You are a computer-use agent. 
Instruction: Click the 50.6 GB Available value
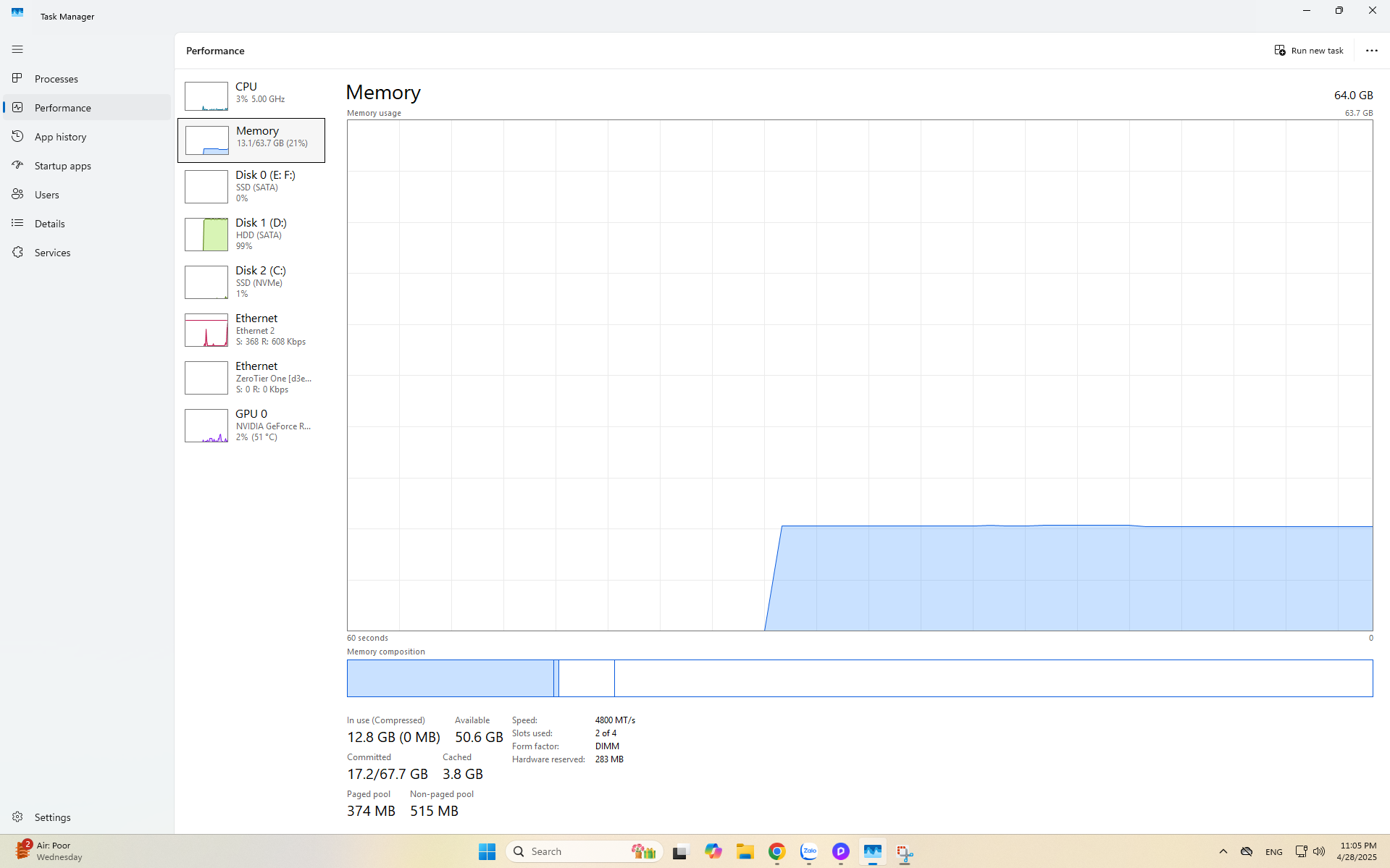coord(479,737)
